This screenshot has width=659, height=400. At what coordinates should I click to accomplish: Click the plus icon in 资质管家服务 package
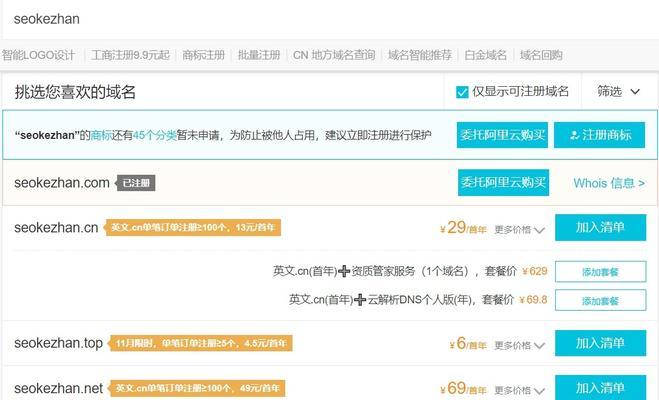[344, 271]
